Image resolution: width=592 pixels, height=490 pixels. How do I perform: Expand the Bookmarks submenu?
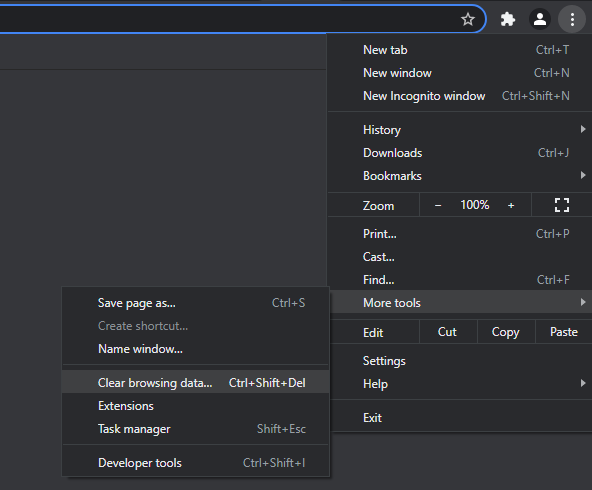coord(459,176)
